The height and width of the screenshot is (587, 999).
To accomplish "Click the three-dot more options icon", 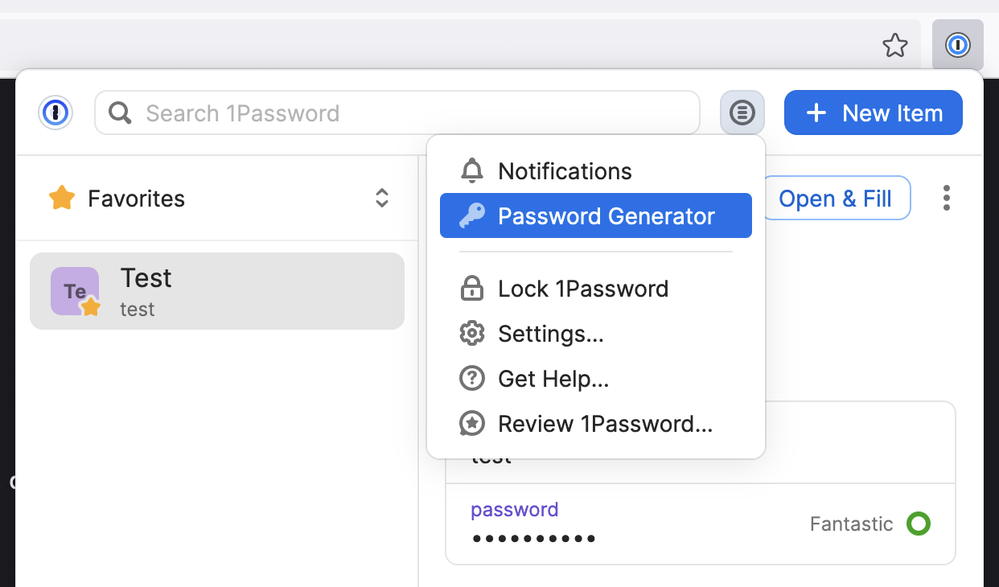I will (946, 198).
